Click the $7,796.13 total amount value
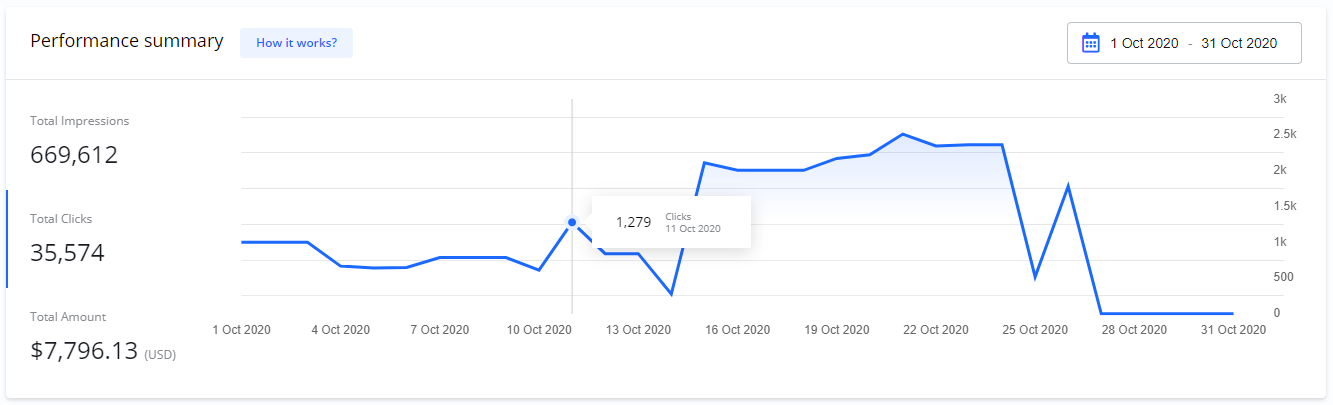 coord(84,351)
